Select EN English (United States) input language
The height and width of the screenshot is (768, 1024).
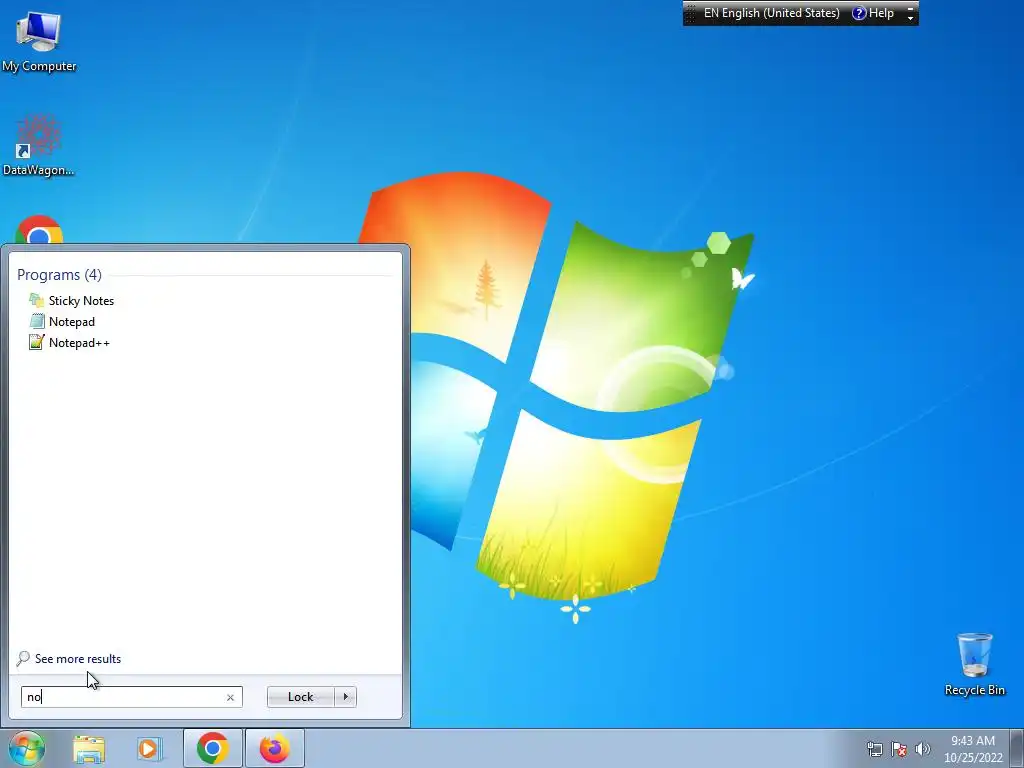(771, 13)
